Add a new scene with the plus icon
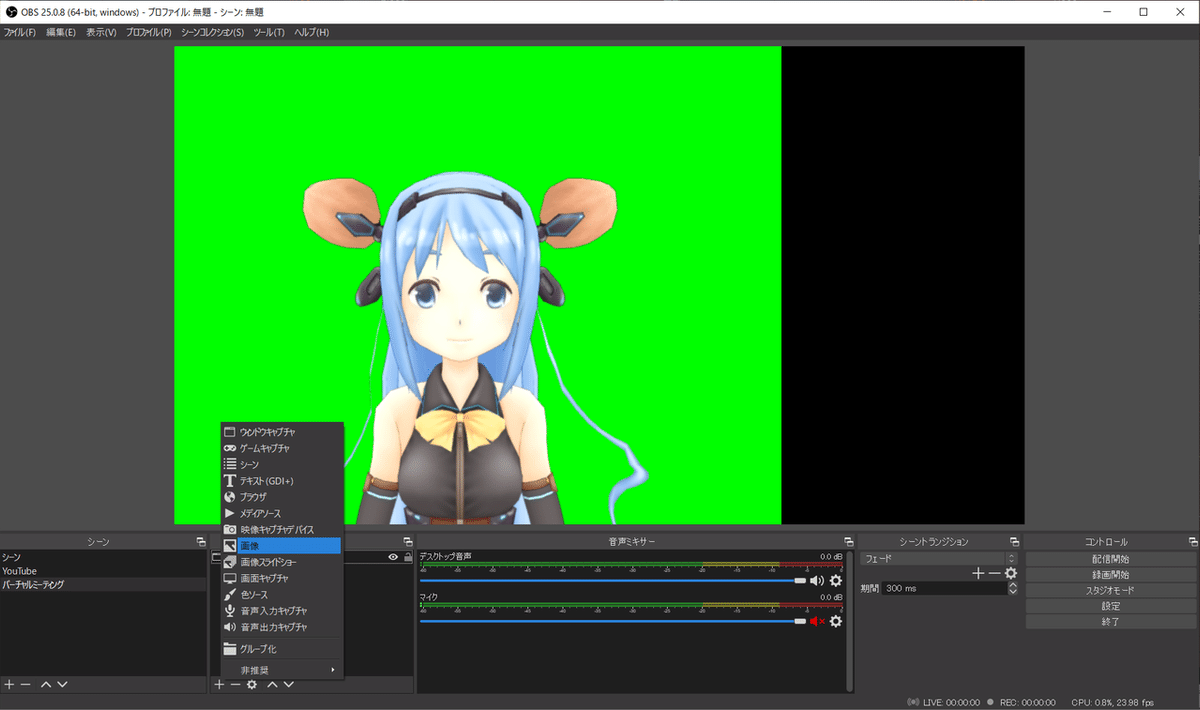This screenshot has height=710, width=1200. pyautogui.click(x=9, y=684)
